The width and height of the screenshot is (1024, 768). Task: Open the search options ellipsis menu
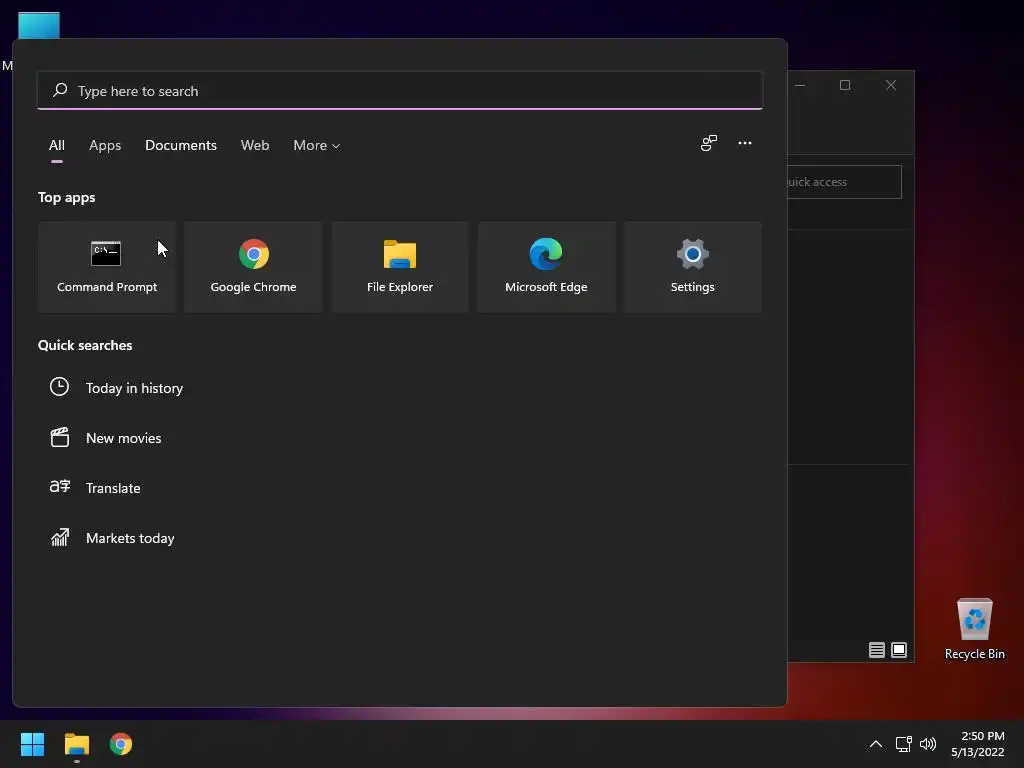(744, 143)
